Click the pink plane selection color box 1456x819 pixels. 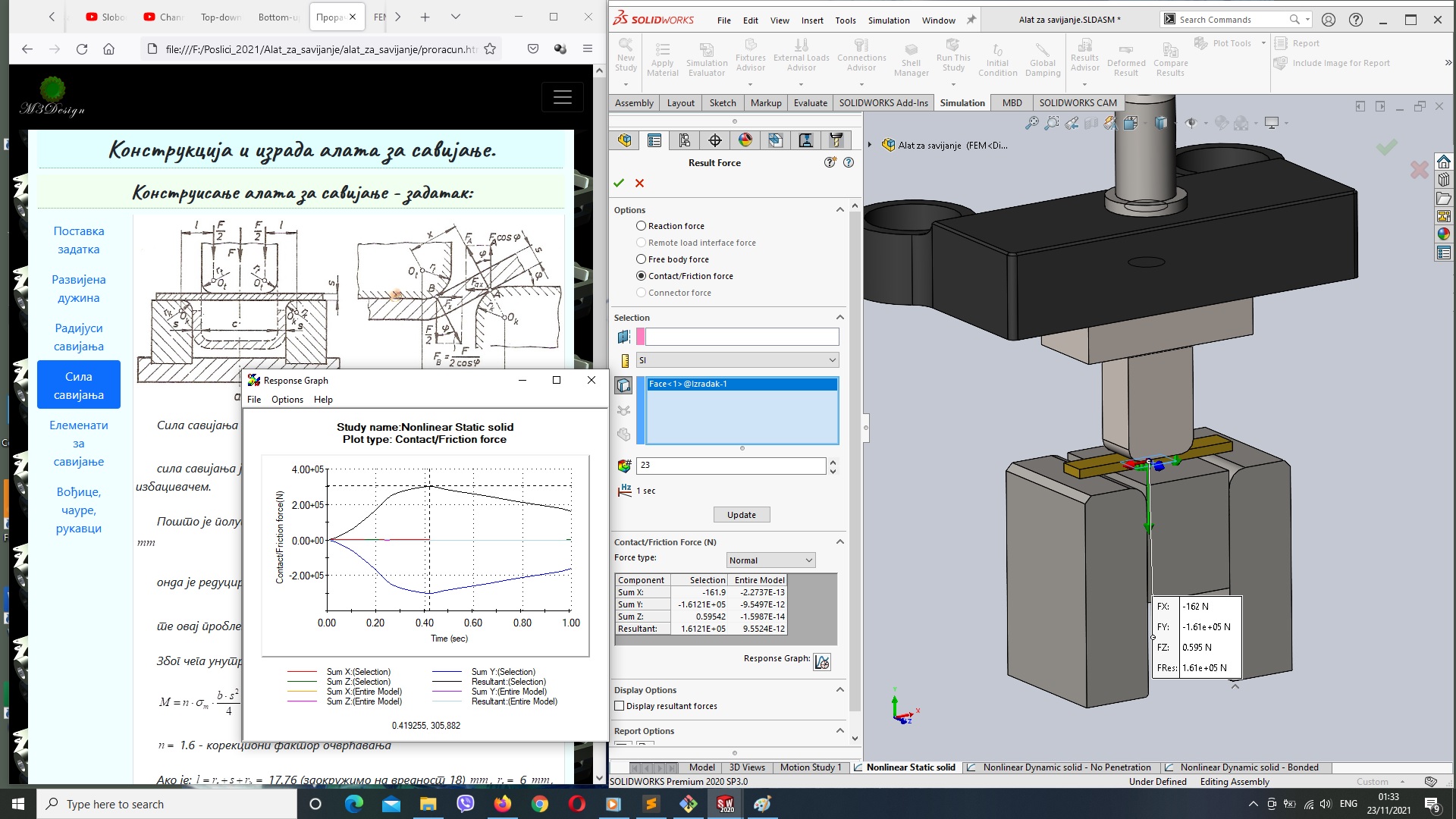641,337
